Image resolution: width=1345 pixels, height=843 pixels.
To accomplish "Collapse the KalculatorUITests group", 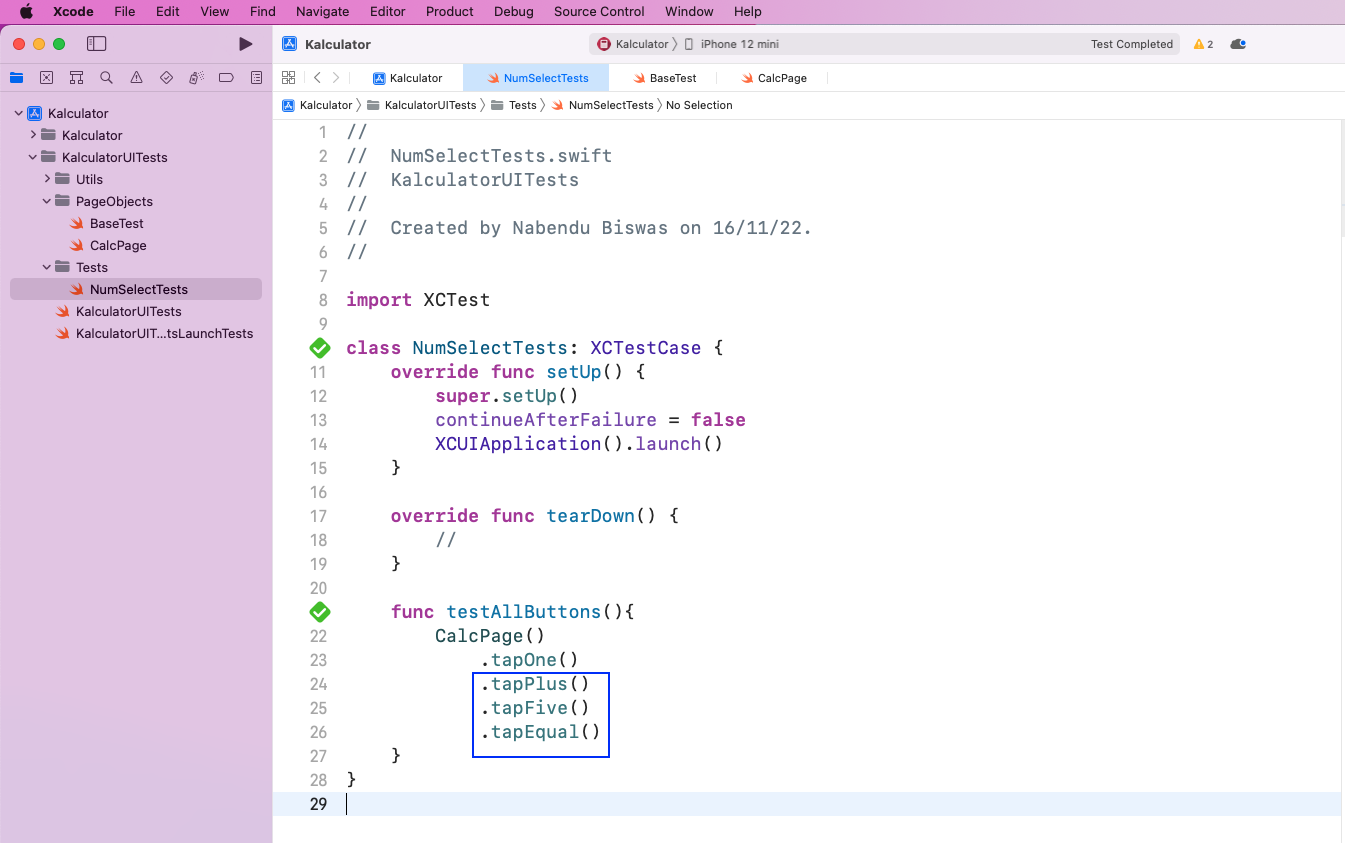I will 33,157.
